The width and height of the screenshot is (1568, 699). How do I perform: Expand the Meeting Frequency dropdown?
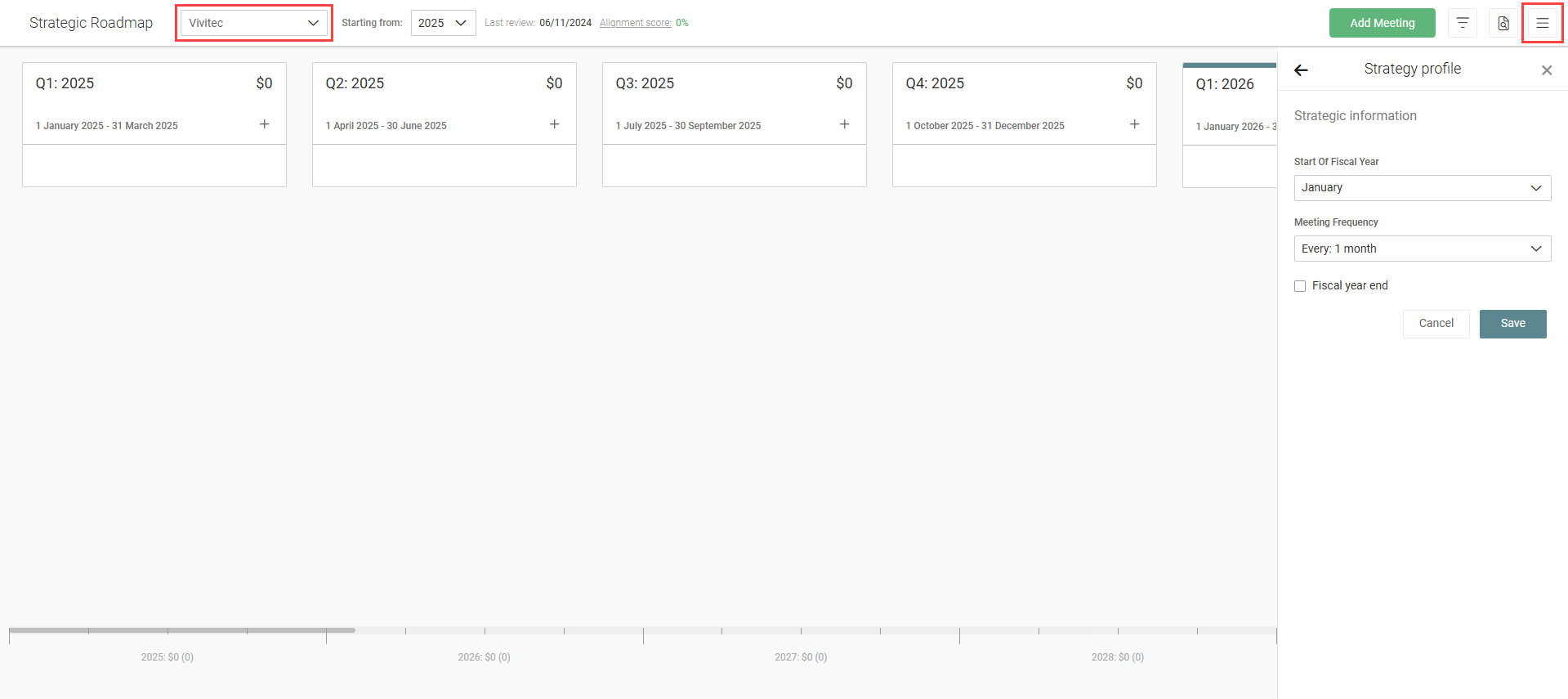(x=1422, y=249)
